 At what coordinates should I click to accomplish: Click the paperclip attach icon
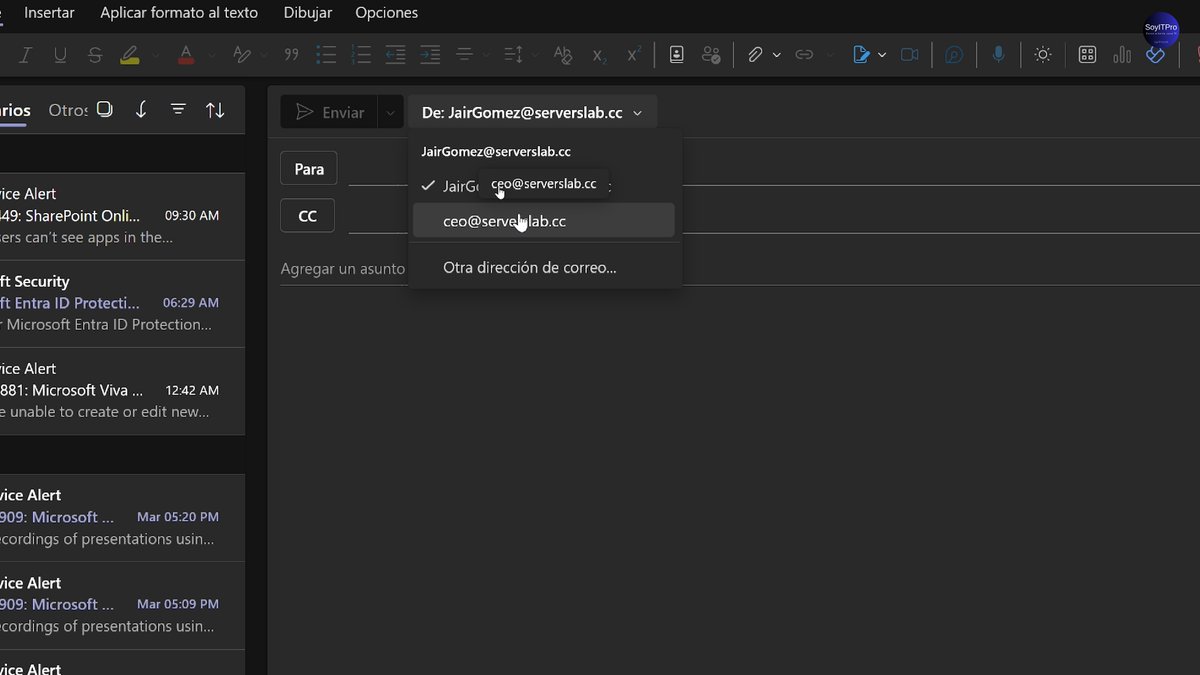[x=756, y=55]
